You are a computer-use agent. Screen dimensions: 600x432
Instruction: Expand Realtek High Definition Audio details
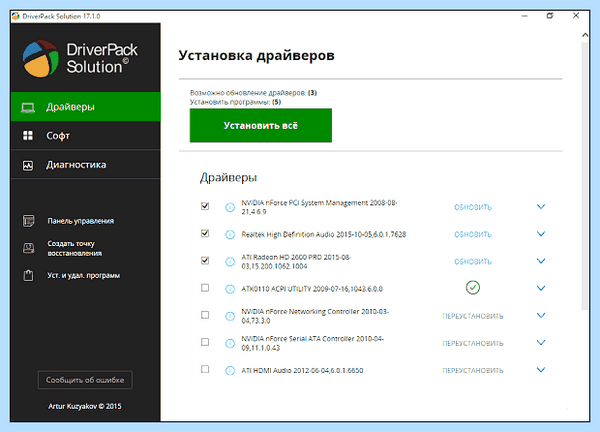pyautogui.click(x=541, y=234)
